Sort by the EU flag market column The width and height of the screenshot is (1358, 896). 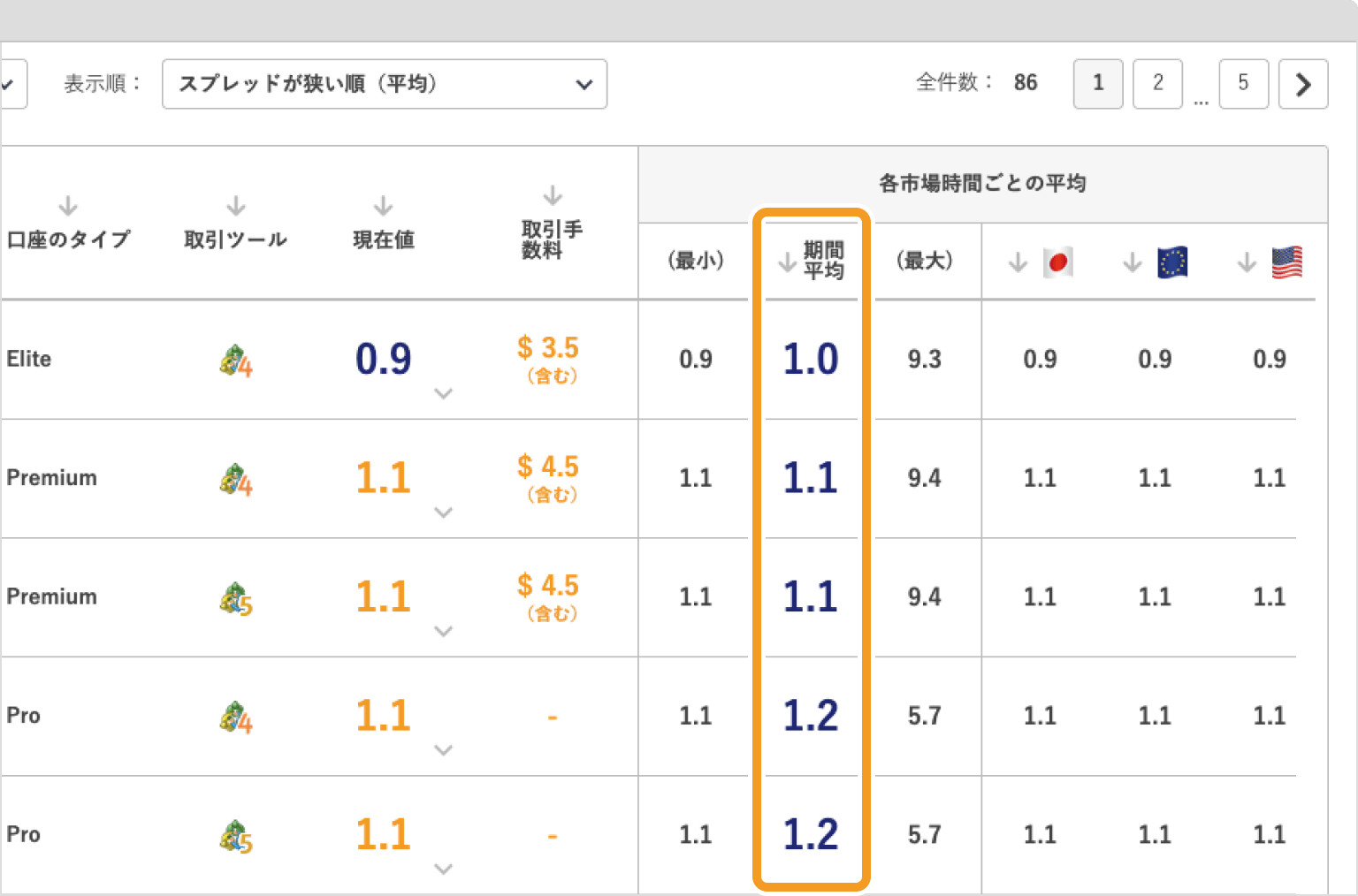1133,262
